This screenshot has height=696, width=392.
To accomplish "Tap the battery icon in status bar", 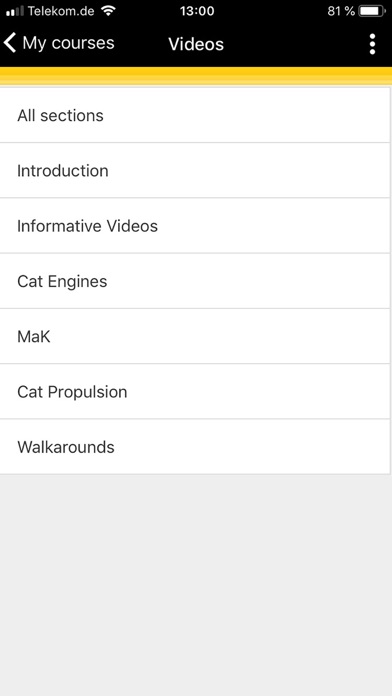I will [372, 11].
